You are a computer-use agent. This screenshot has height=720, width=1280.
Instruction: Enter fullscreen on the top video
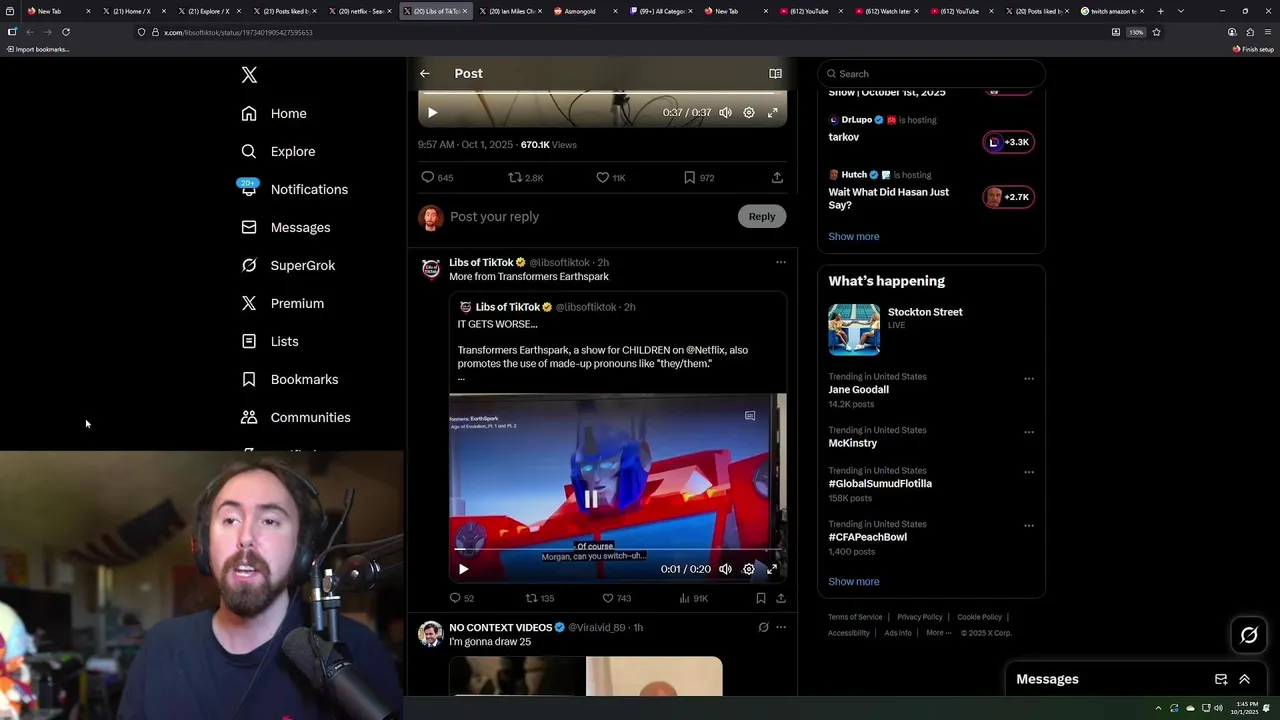pyautogui.click(x=773, y=113)
